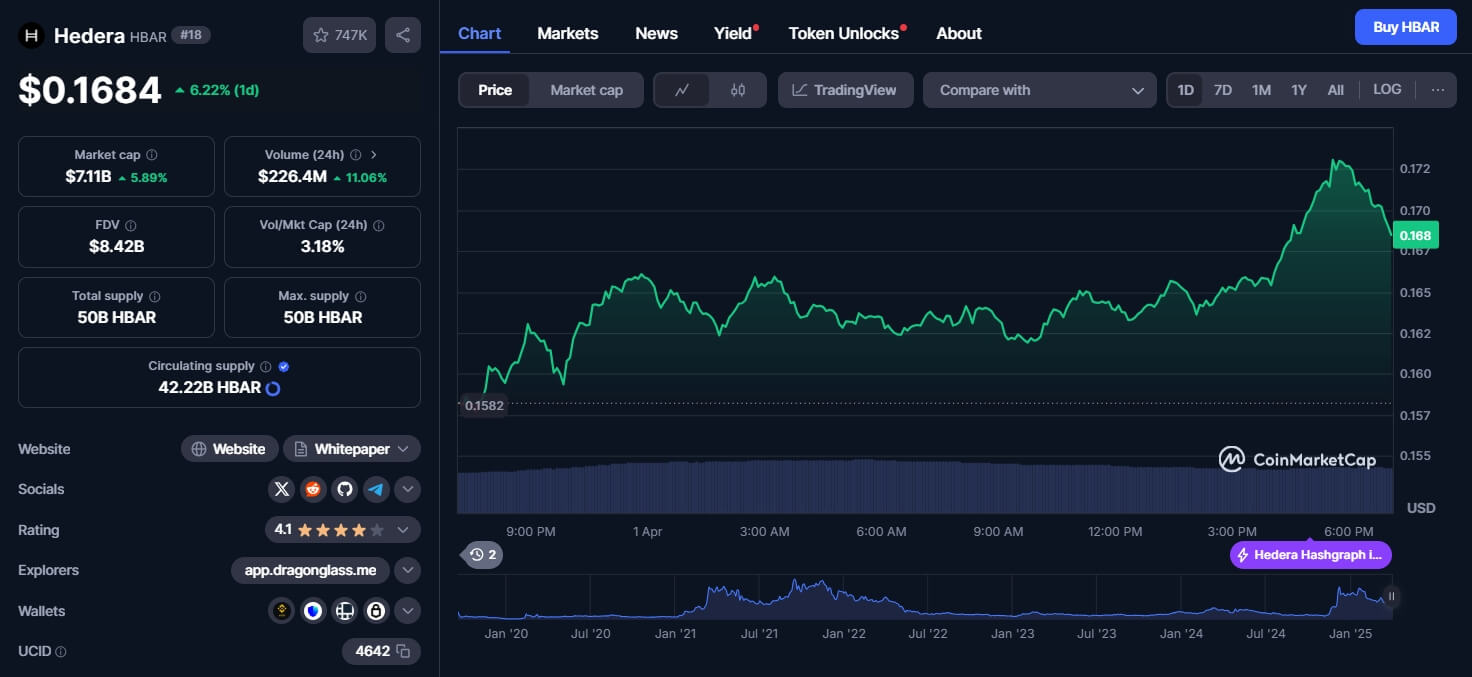
Task: Toggle the LOG scale on chart
Action: (1387, 90)
